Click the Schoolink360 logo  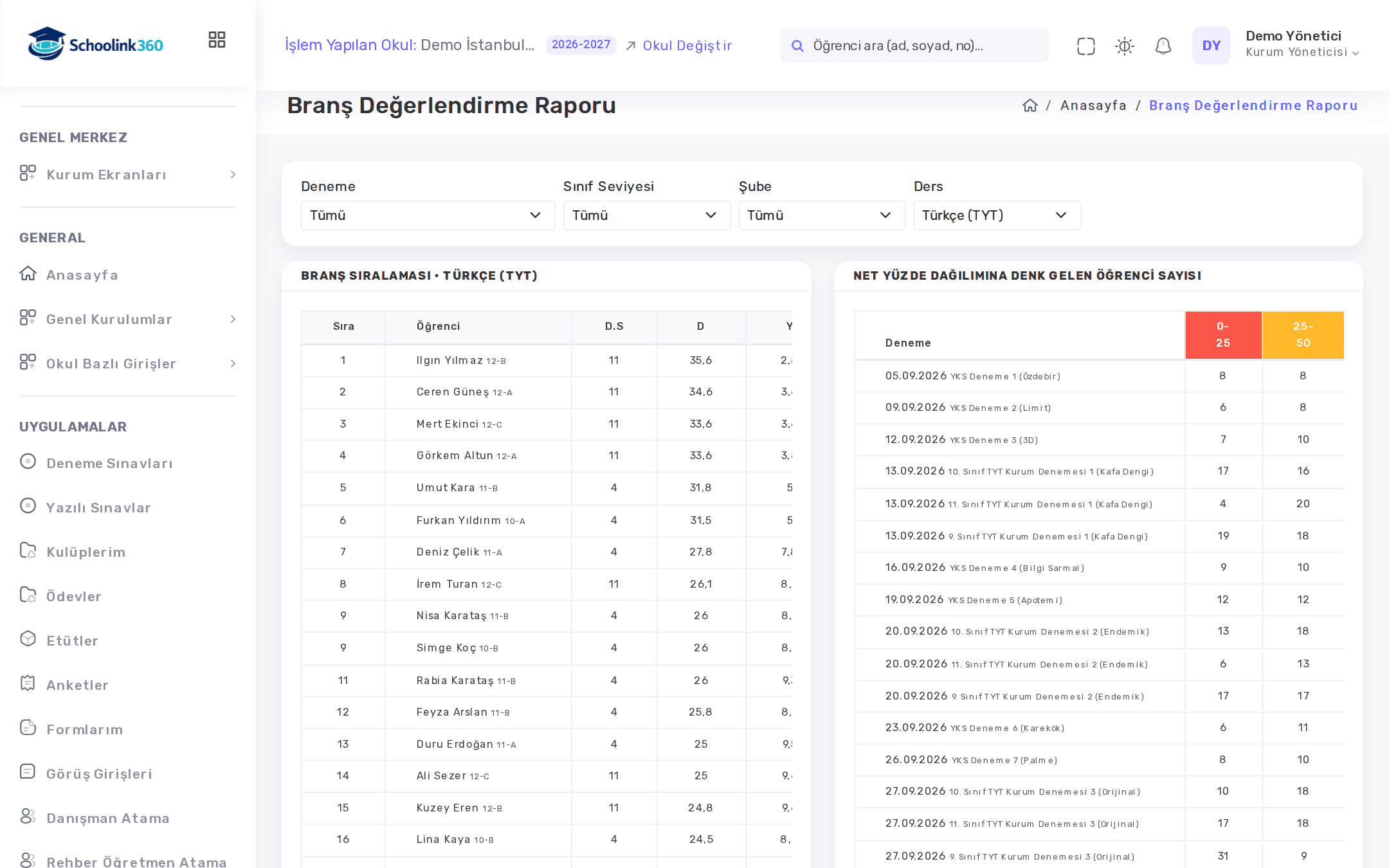pos(95,44)
